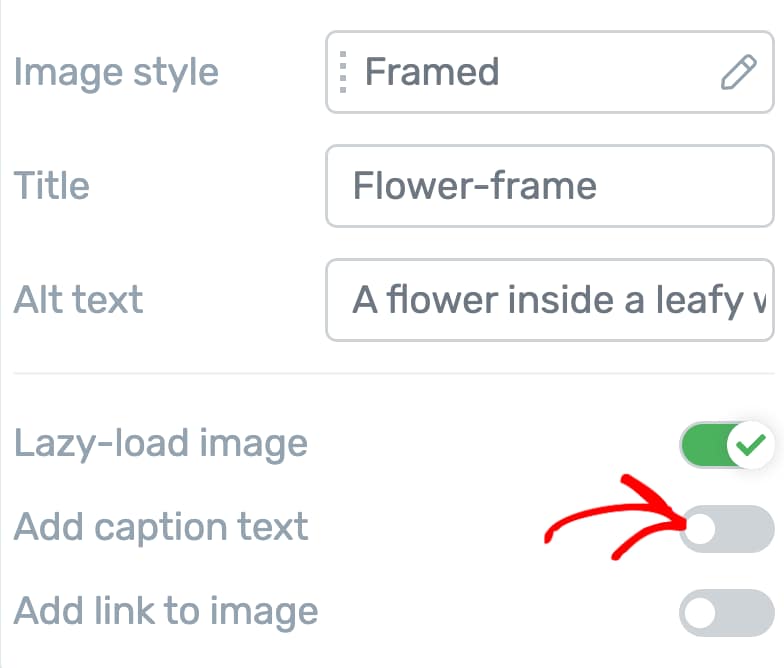Screen dimensions: 784x668
Task: Click the dotted drag handle before Framed
Action: coord(344,72)
